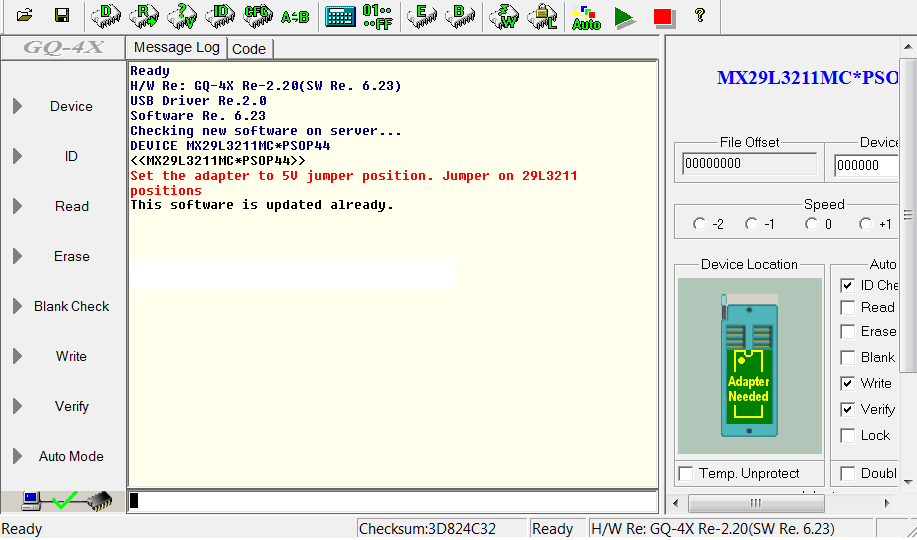Viewport: 917px width, 540px height.
Task: Click the horizontal scrollbar thumb in right panel
Action: (756, 503)
